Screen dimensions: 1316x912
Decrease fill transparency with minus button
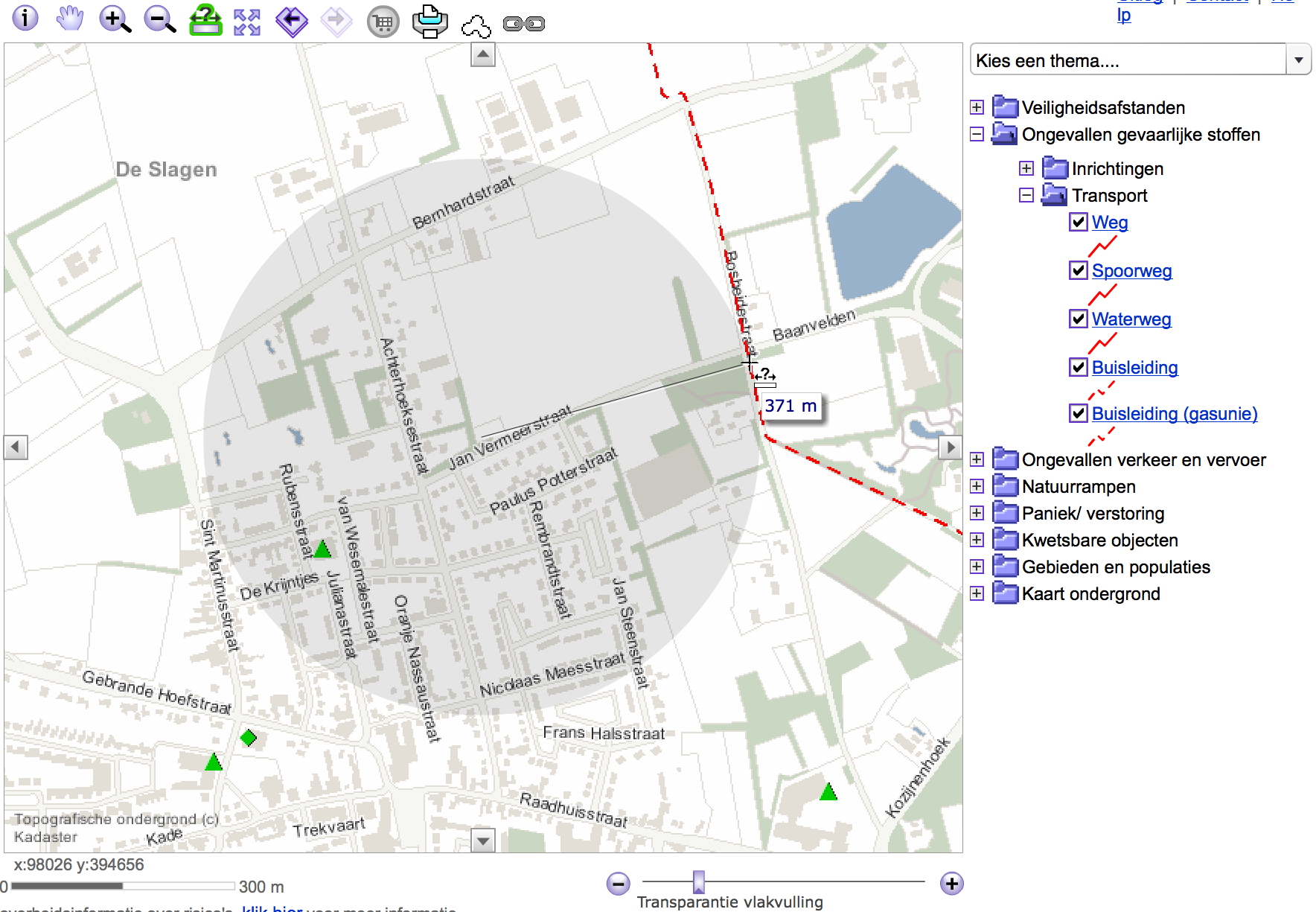point(618,884)
